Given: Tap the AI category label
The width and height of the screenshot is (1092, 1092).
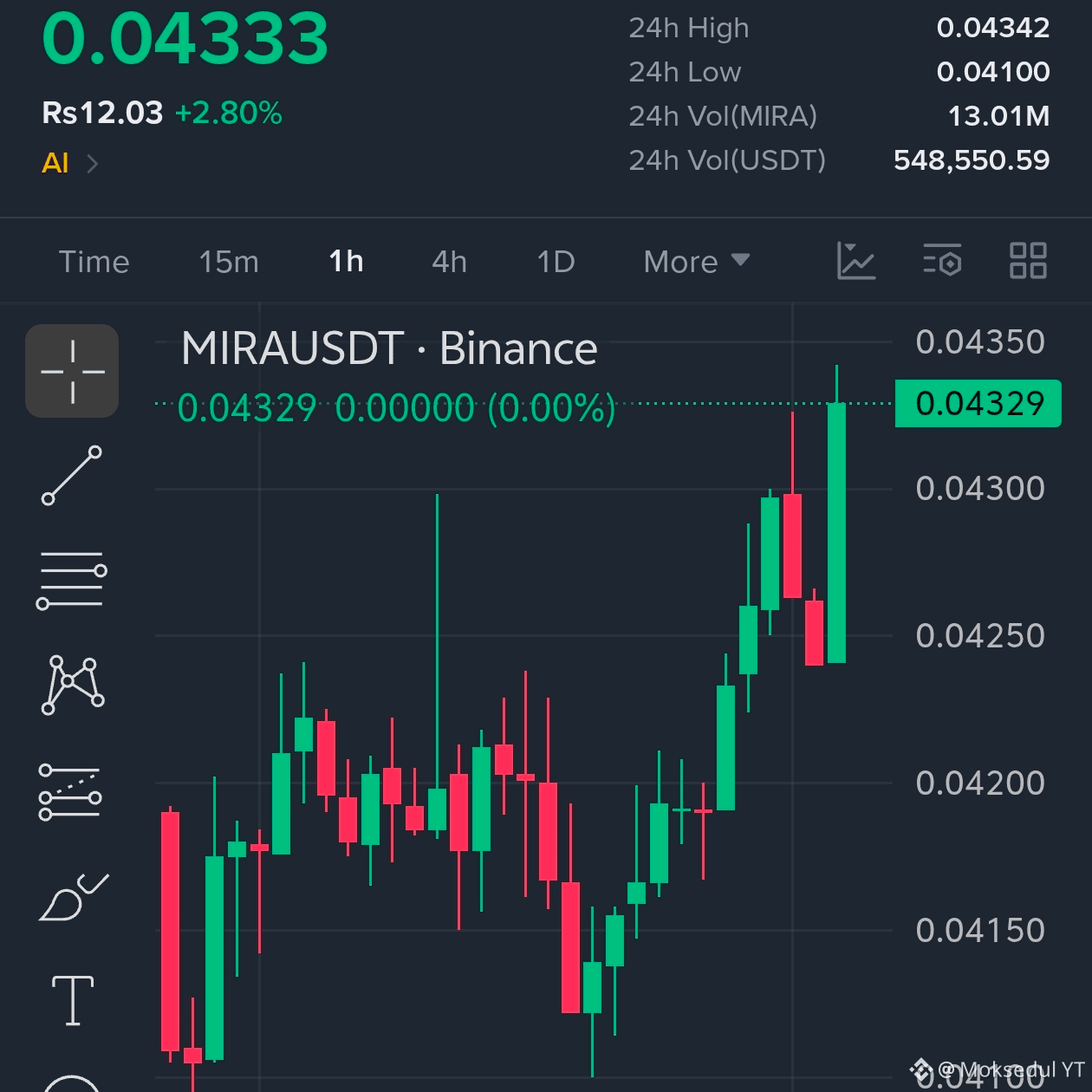Looking at the screenshot, I should [55, 163].
